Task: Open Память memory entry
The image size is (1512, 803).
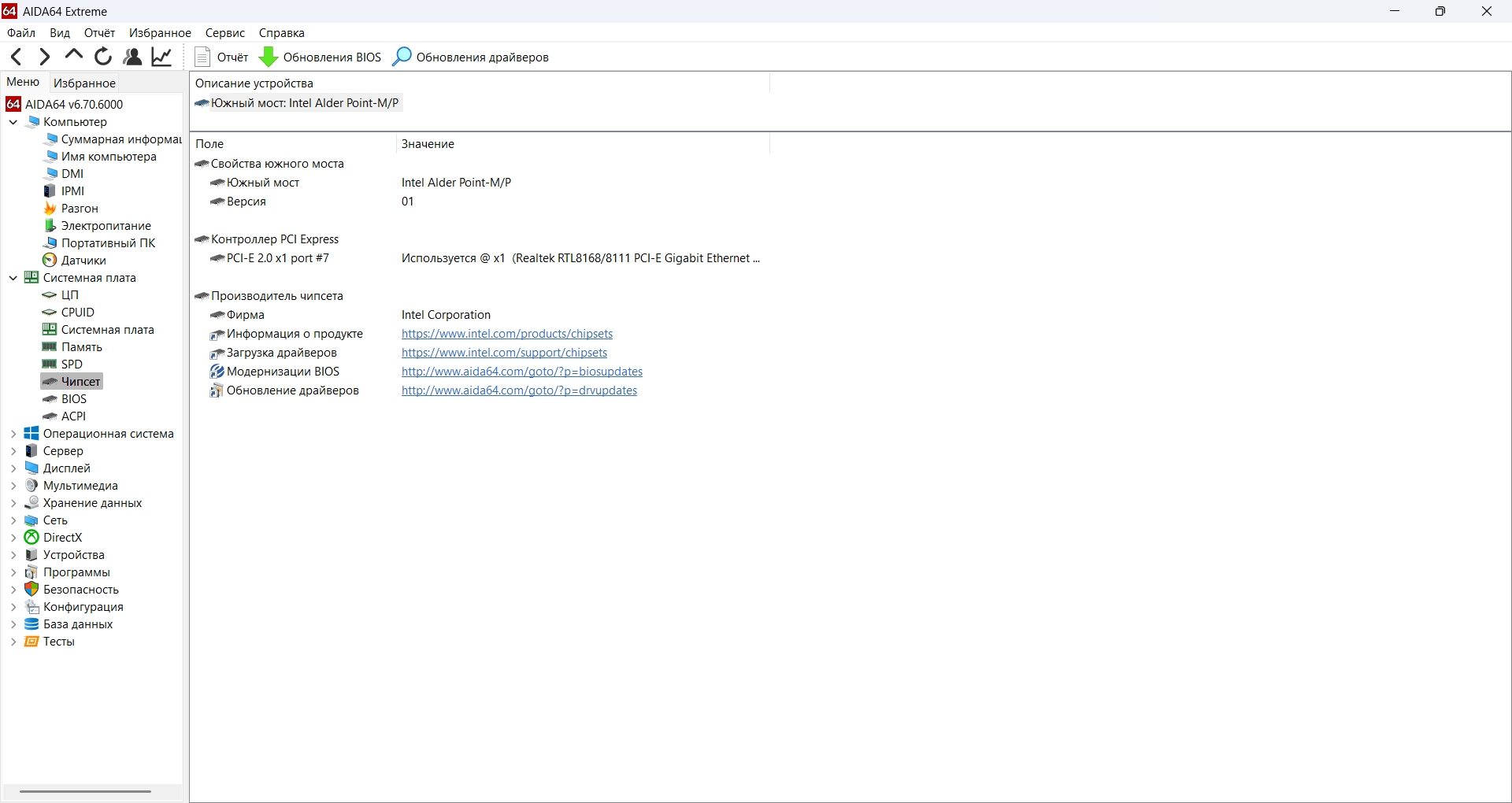Action: click(x=72, y=347)
